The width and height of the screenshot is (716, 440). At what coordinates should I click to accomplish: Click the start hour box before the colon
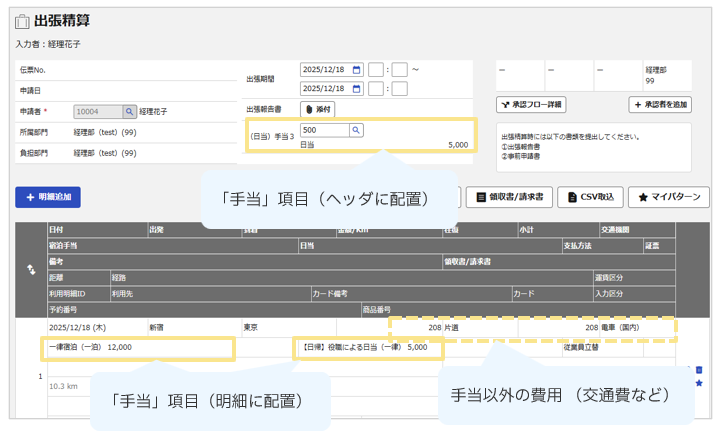coord(376,70)
